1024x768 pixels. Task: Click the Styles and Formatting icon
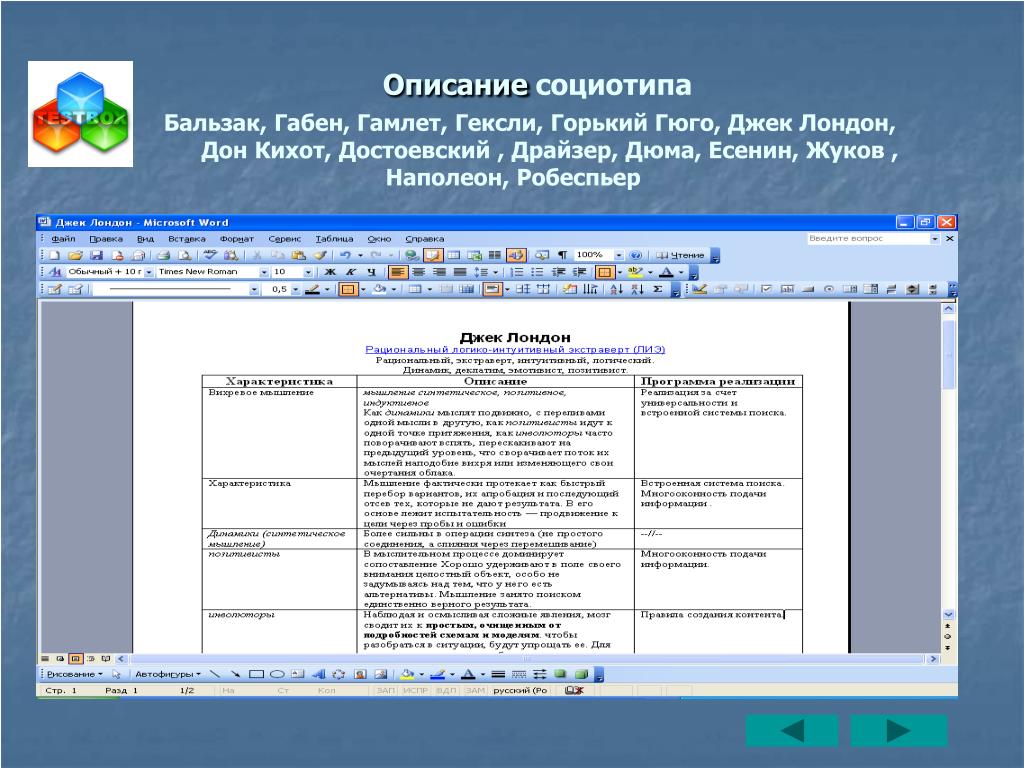pos(55,272)
